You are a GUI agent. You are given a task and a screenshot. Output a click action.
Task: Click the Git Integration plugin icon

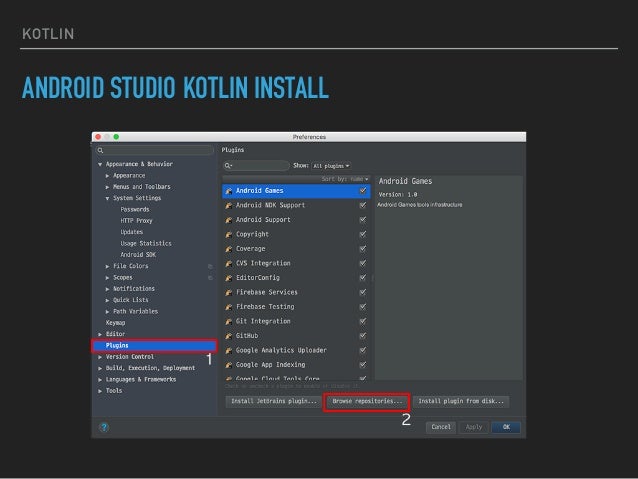(x=229, y=322)
